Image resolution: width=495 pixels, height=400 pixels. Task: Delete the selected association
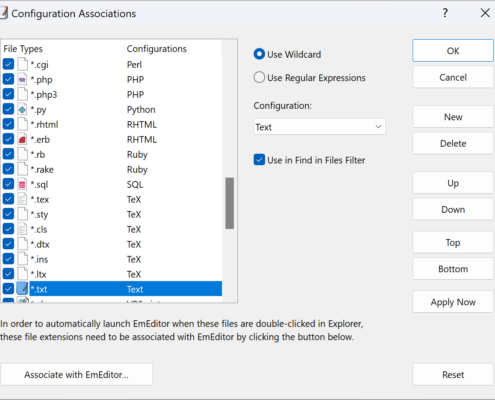click(453, 143)
